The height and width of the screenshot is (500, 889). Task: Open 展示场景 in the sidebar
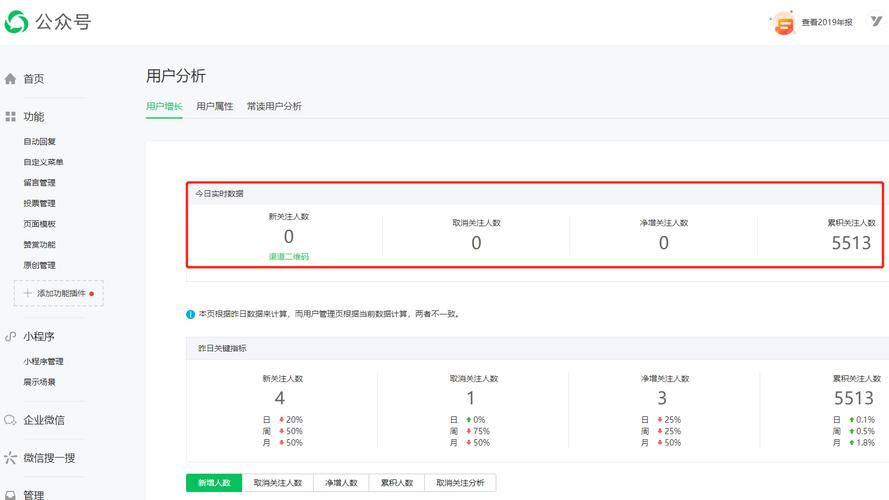coord(40,382)
